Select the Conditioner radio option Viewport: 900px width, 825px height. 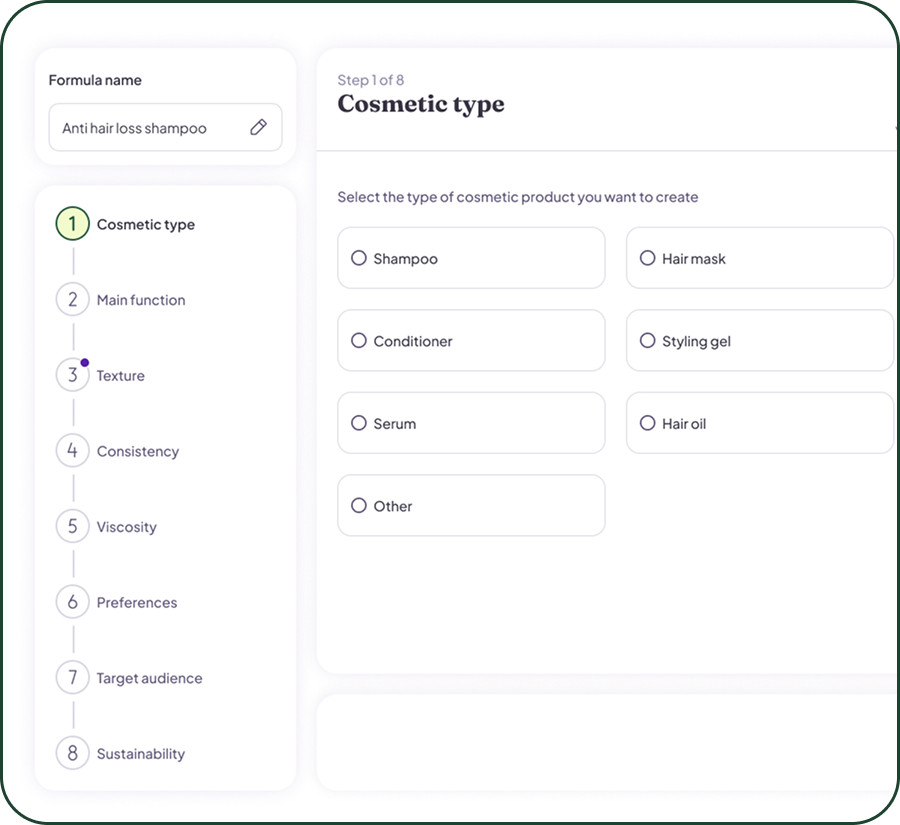coord(359,341)
